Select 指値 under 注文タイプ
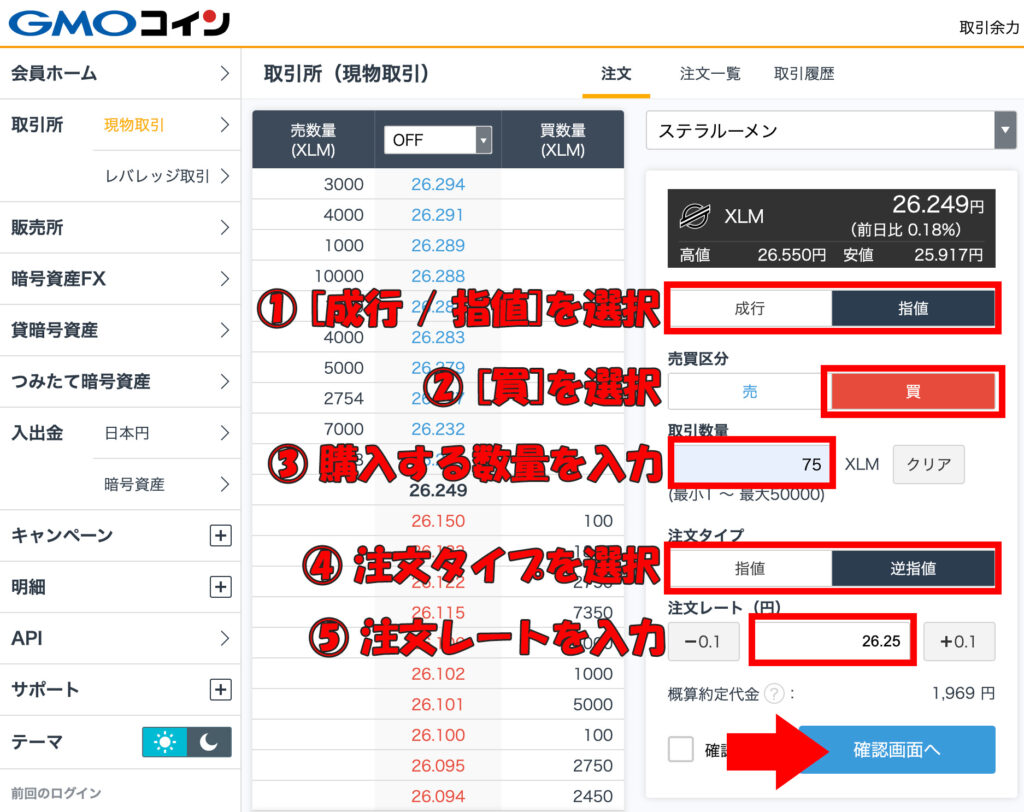The width and height of the screenshot is (1024, 812). (x=750, y=568)
